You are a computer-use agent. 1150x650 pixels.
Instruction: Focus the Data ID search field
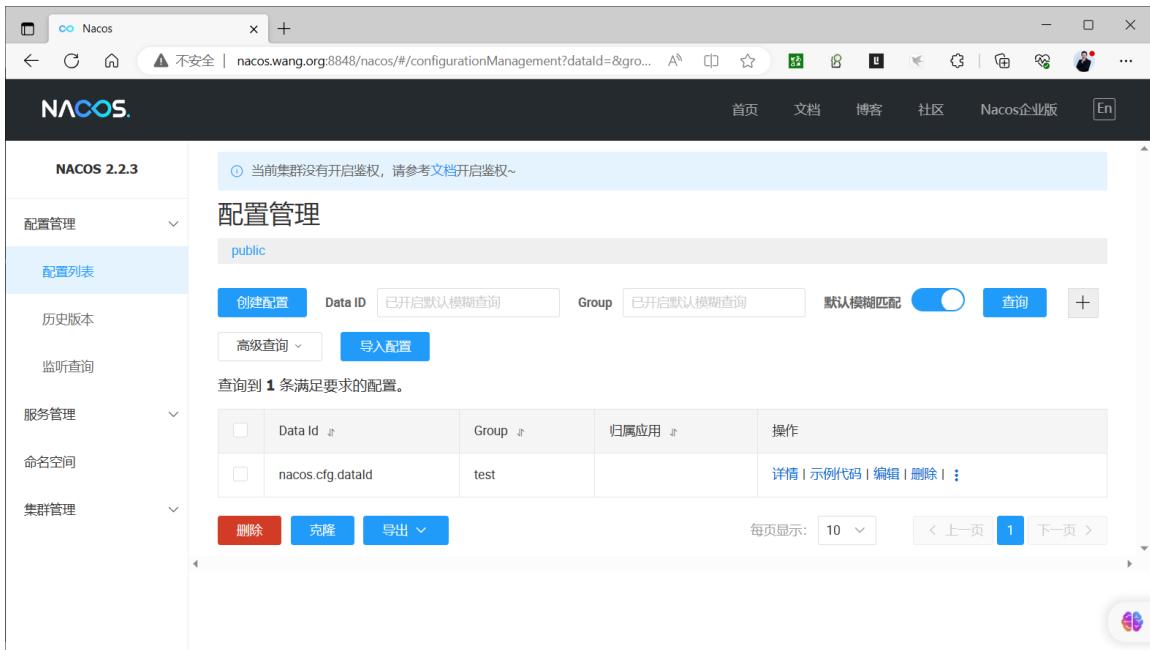point(468,302)
